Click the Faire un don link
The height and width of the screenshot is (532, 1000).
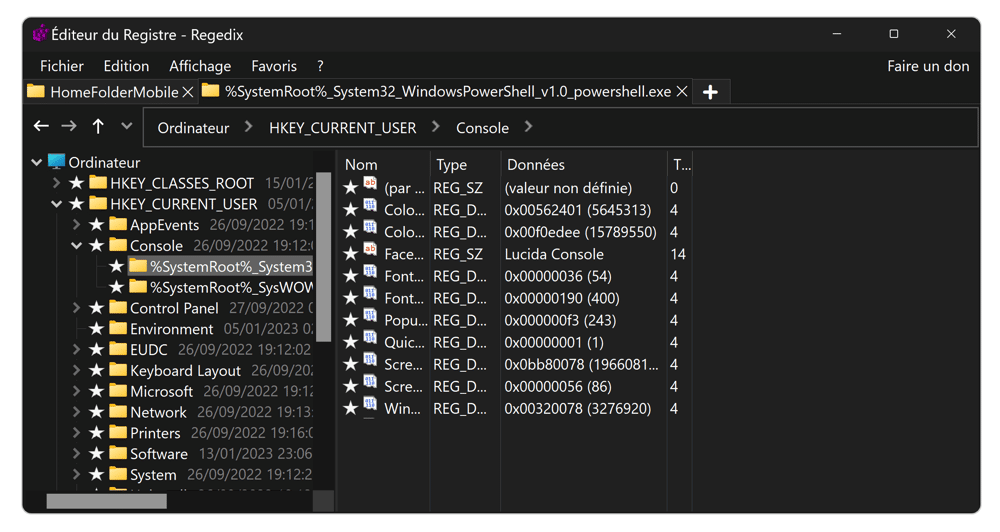pos(928,66)
